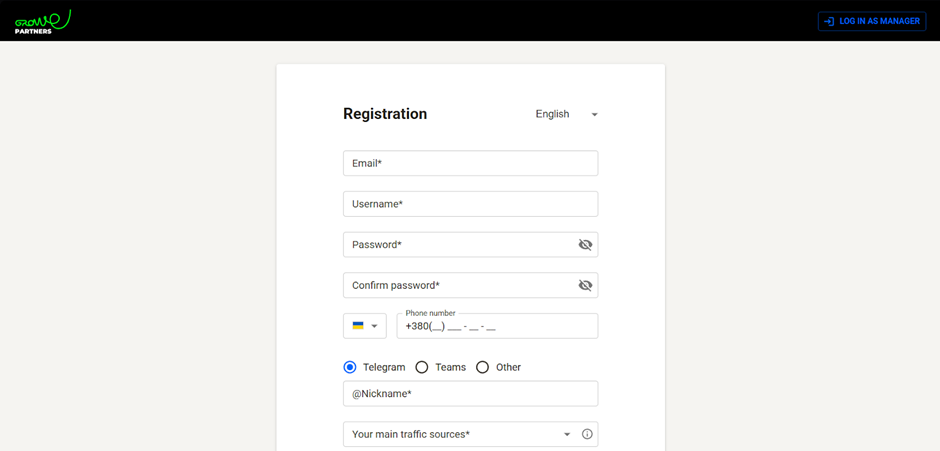Click the @Nickname input field
The width and height of the screenshot is (940, 451).
[x=470, y=394]
